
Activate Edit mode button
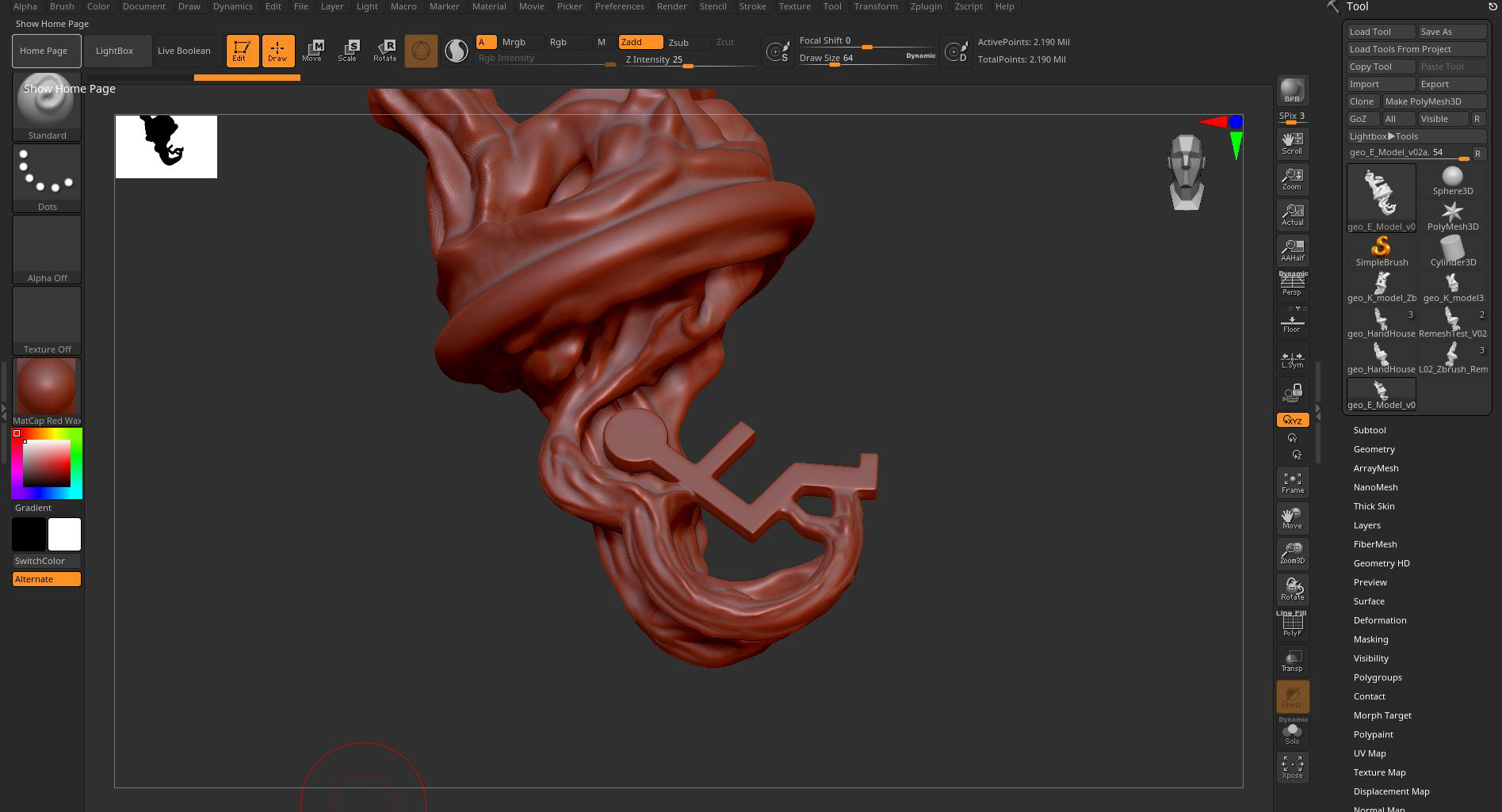click(x=242, y=51)
